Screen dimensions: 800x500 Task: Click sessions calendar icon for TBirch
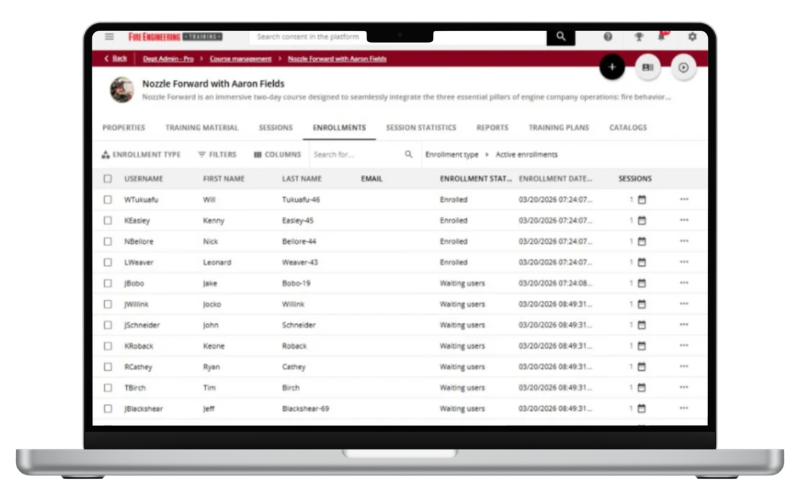[x=642, y=388]
